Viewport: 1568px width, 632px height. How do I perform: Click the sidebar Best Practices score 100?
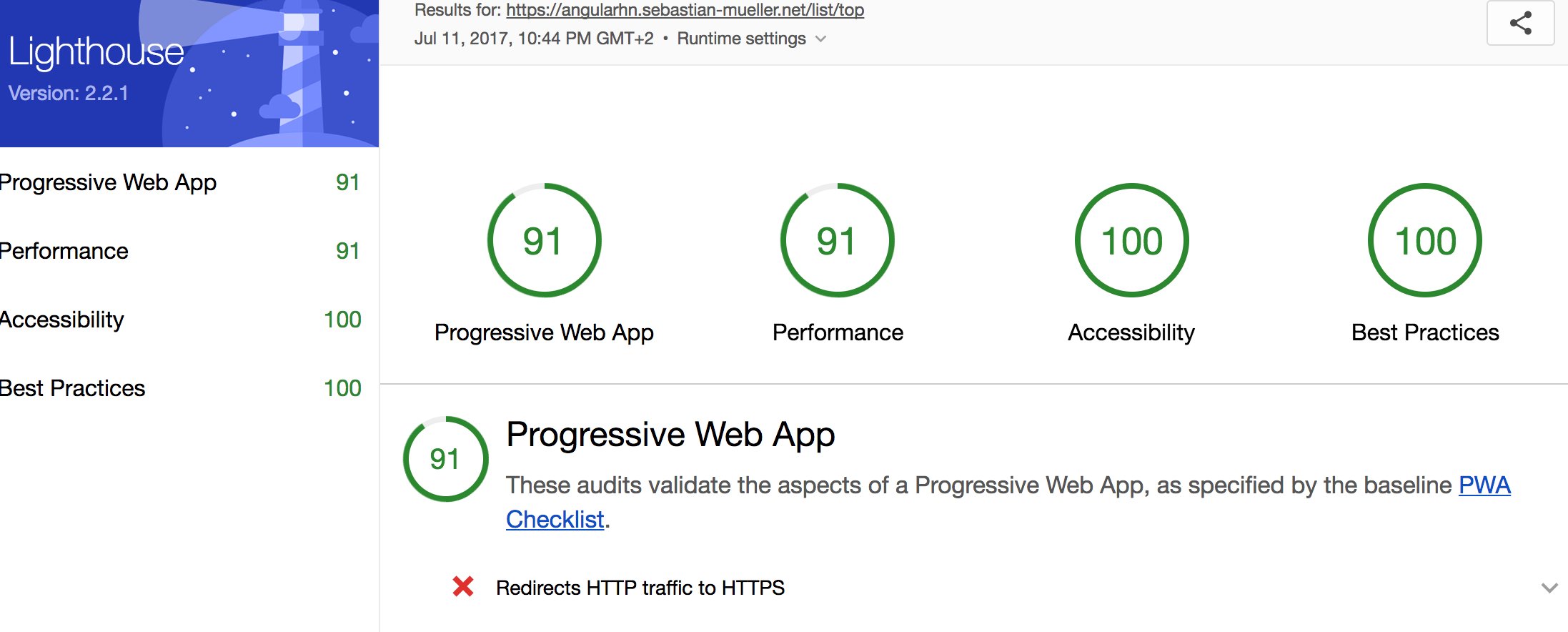click(342, 388)
